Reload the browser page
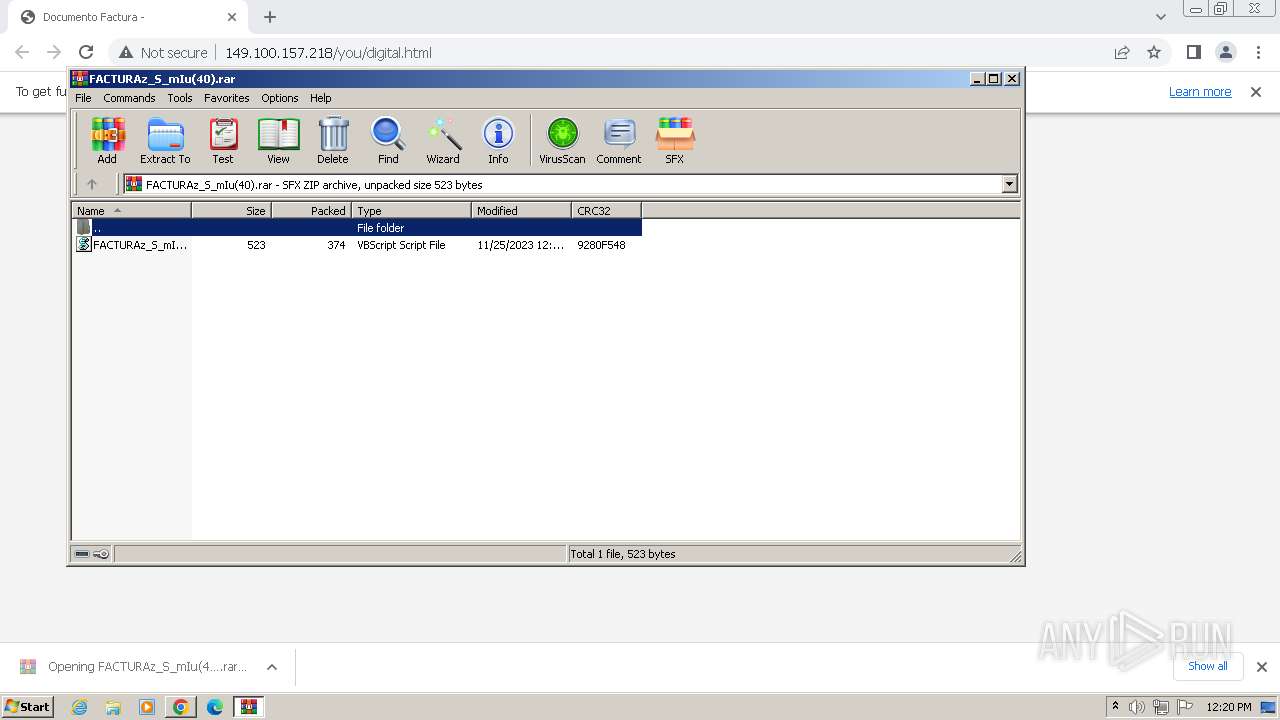The width and height of the screenshot is (1280, 720). point(86,52)
